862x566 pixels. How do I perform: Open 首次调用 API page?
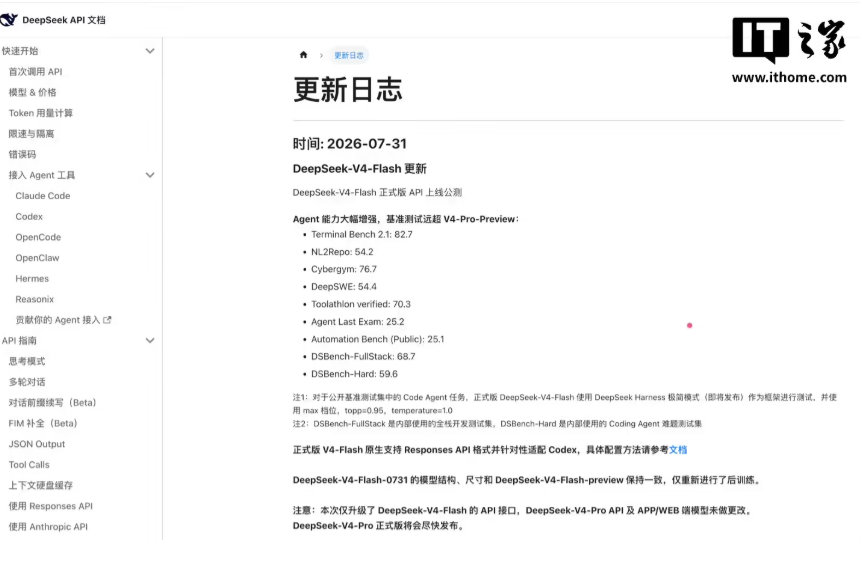point(35,72)
